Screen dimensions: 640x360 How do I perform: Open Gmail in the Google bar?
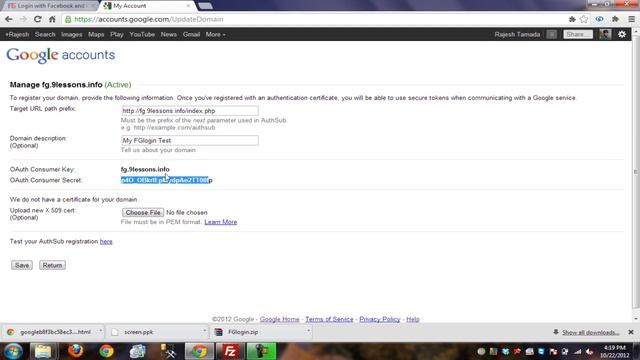tap(191, 35)
